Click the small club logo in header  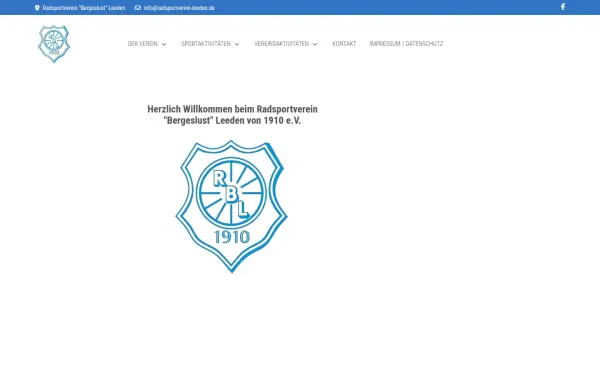54,44
